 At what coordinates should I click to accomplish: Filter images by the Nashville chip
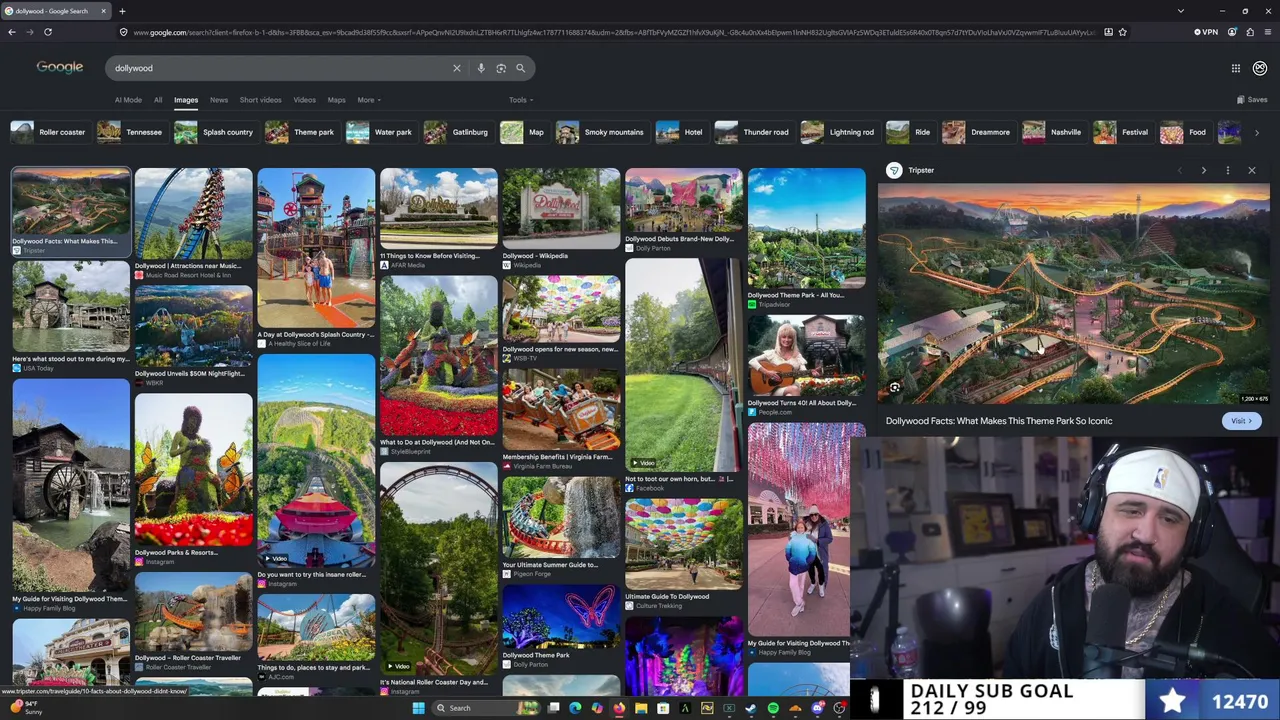(1053, 132)
